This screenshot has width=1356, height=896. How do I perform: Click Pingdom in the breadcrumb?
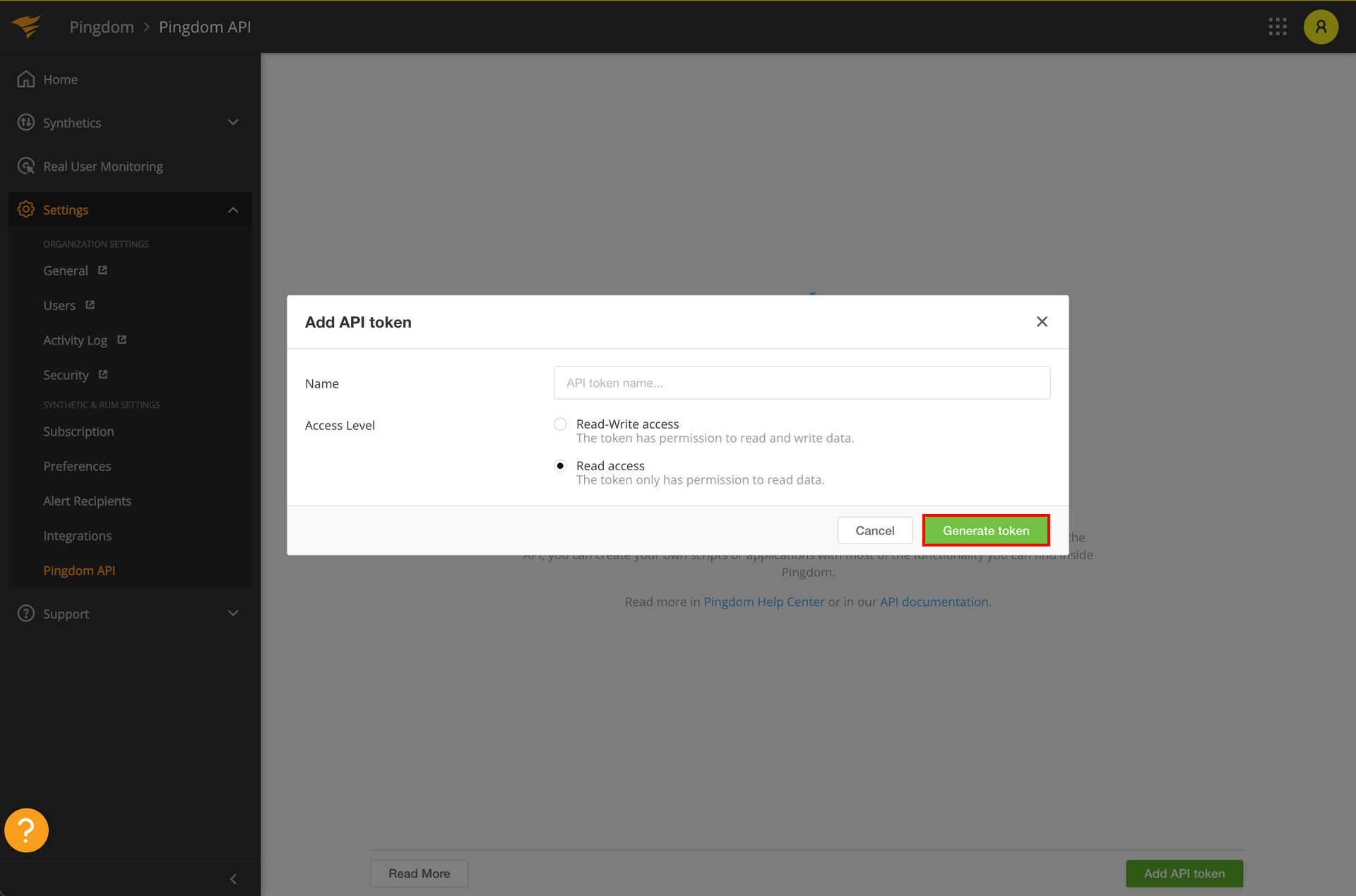point(102,27)
